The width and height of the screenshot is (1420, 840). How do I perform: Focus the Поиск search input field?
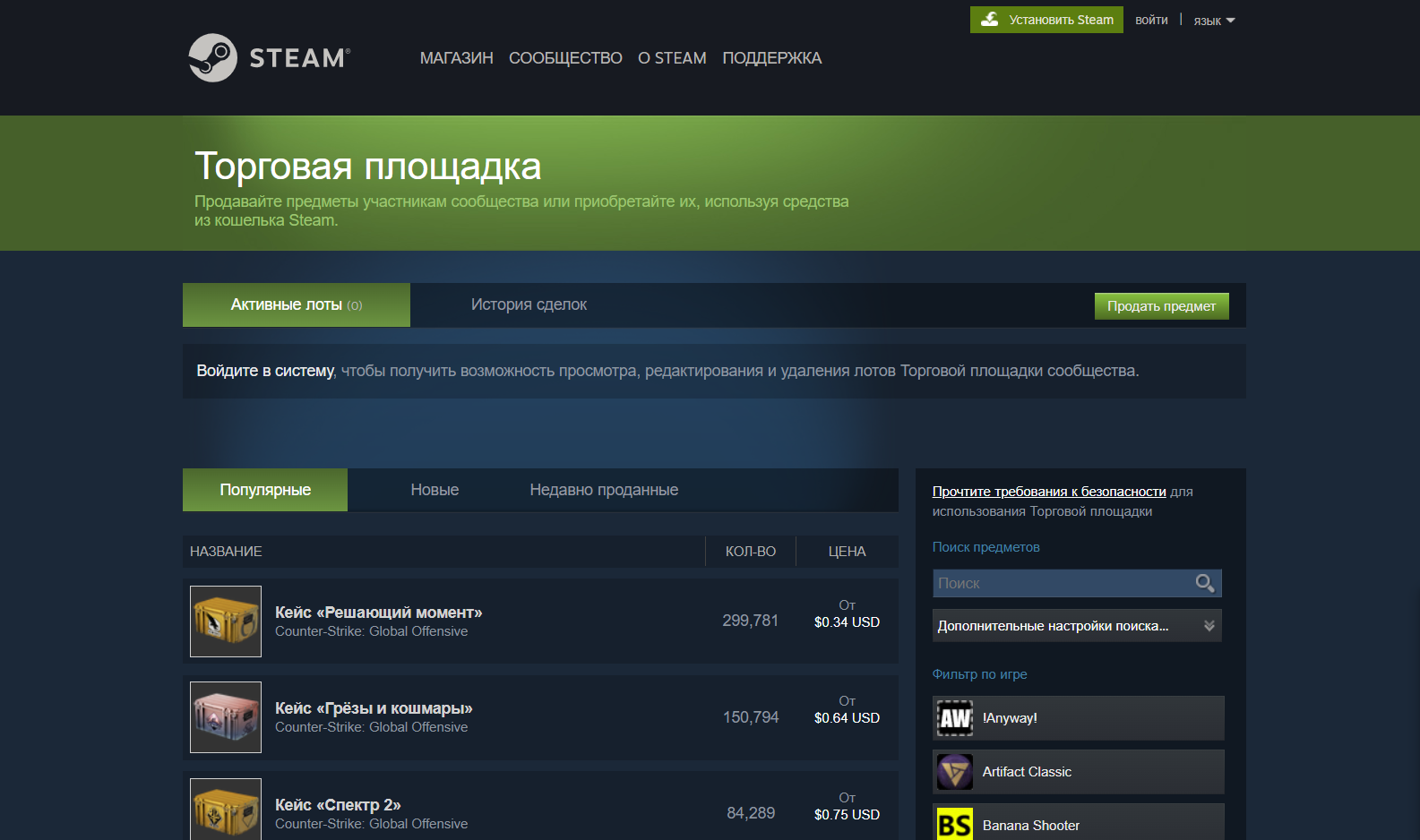(1062, 583)
